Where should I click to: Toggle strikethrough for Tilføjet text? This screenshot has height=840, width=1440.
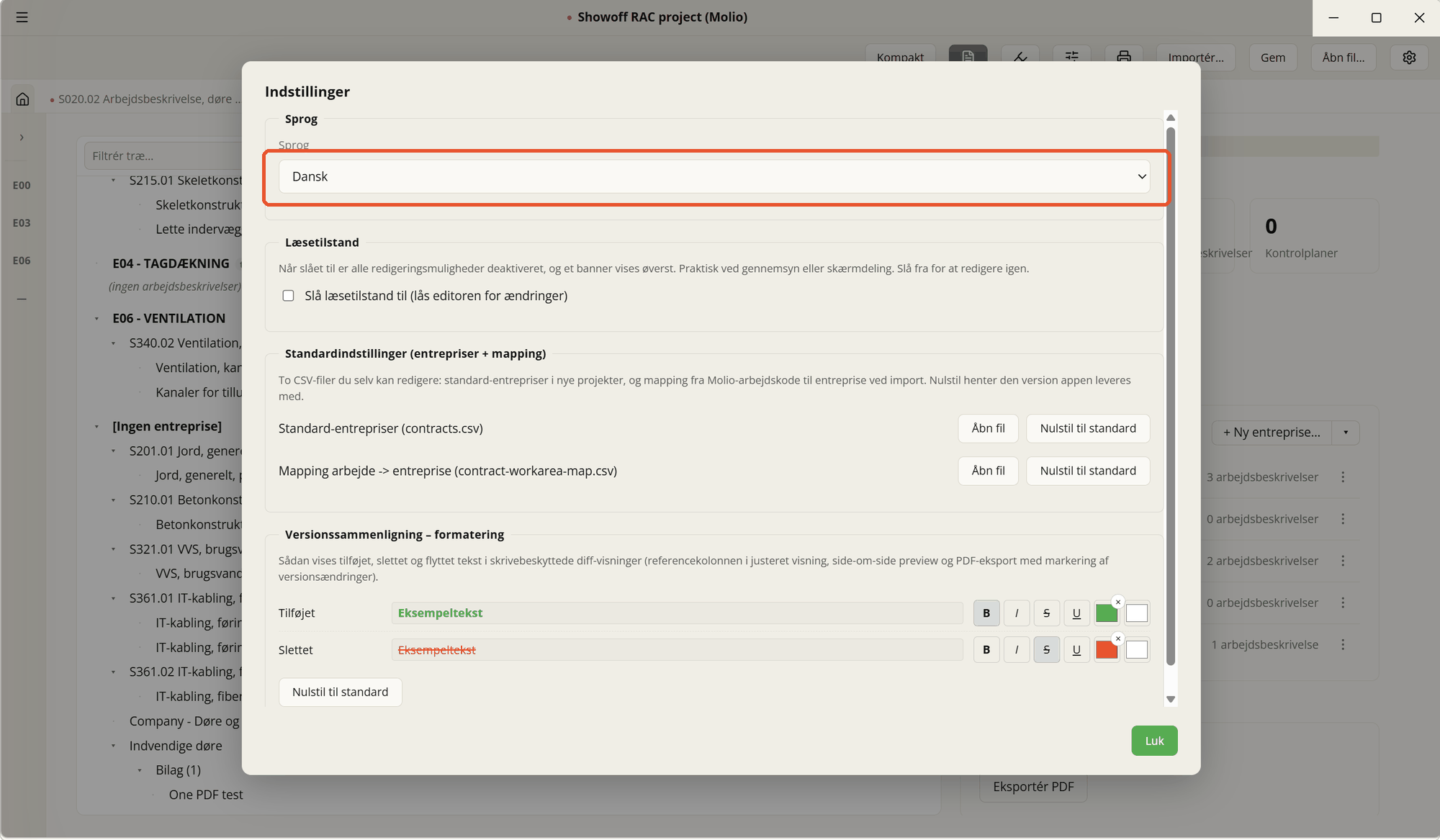click(1047, 613)
